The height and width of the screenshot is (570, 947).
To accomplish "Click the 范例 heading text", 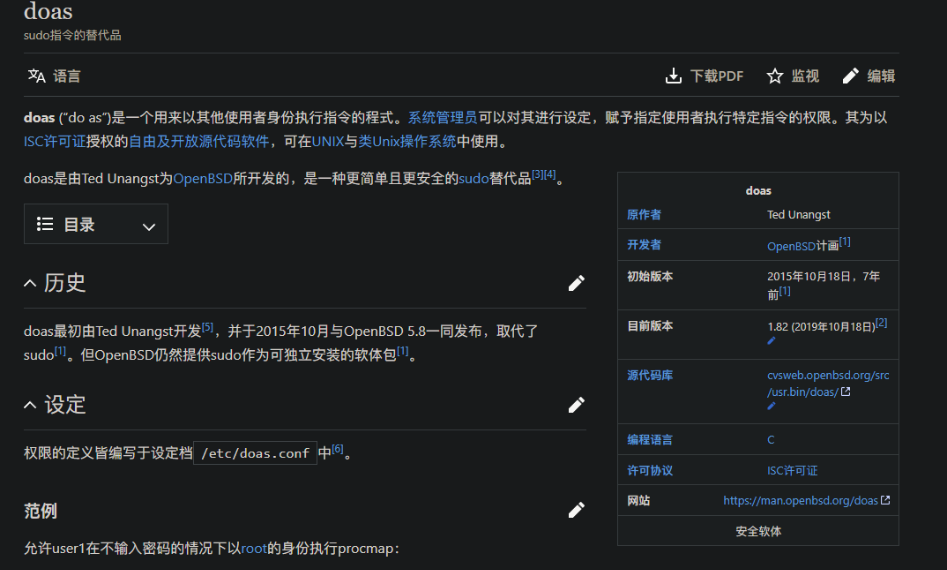I will [40, 511].
